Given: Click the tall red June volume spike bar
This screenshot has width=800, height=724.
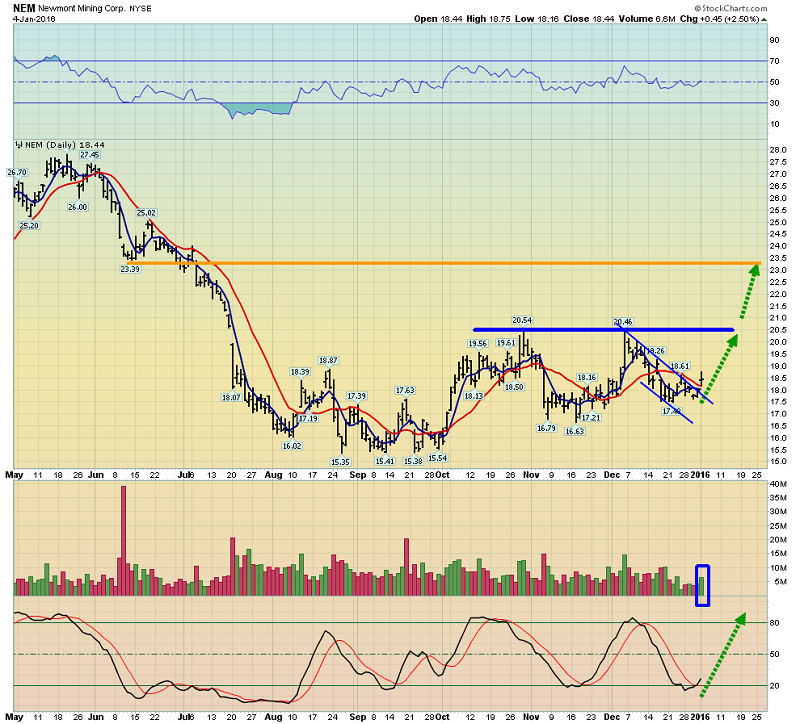Looking at the screenshot, I should tap(123, 541).
